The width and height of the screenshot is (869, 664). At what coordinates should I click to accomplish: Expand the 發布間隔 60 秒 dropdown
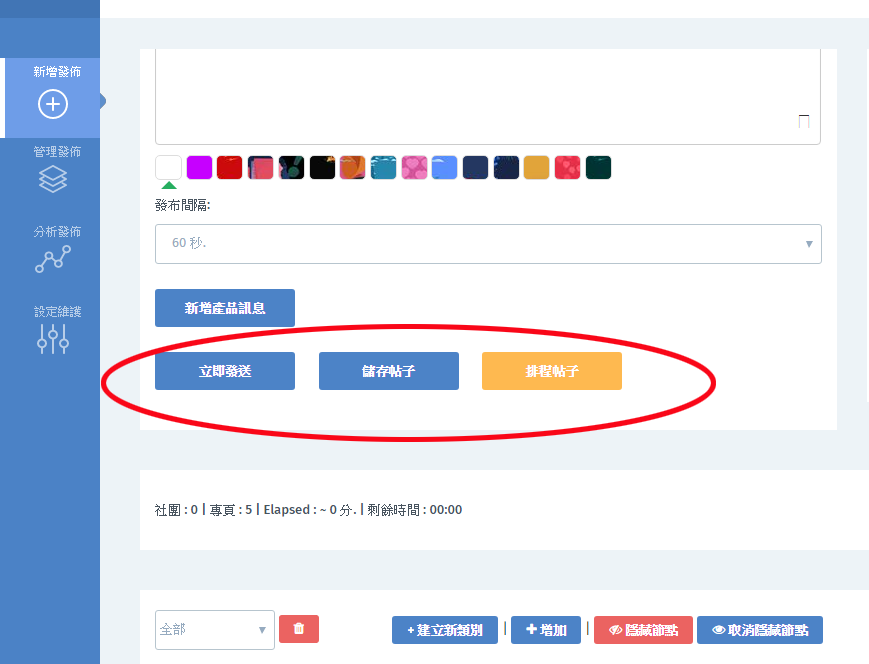pos(488,244)
